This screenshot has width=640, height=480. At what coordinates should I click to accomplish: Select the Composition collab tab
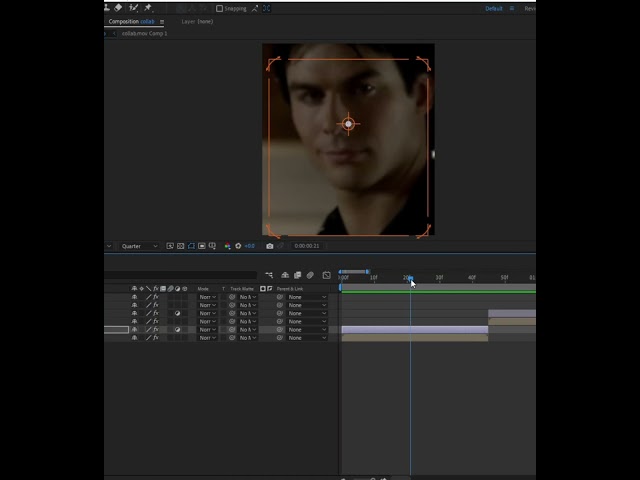click(131, 22)
